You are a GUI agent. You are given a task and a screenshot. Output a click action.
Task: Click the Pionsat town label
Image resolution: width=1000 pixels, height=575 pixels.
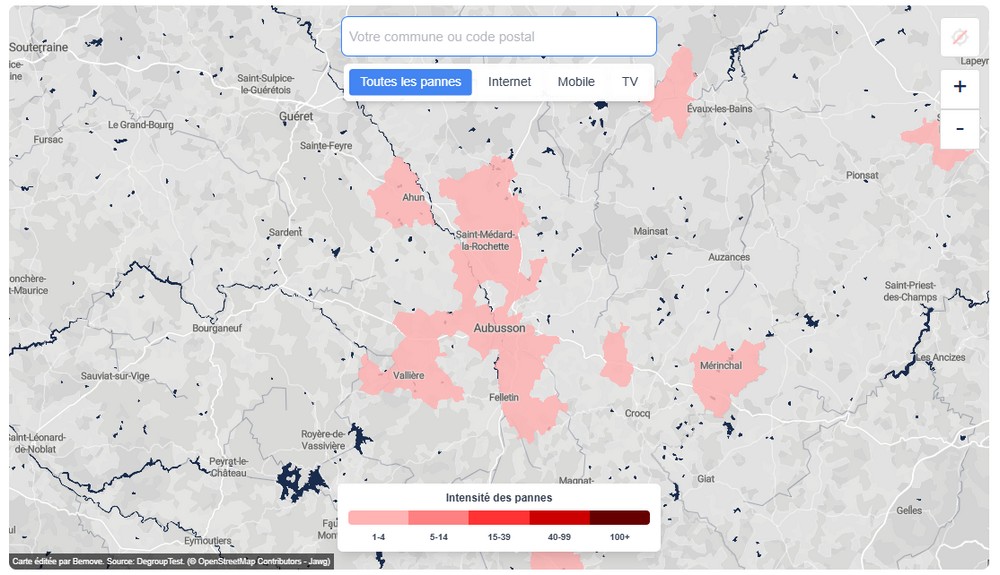(x=862, y=175)
